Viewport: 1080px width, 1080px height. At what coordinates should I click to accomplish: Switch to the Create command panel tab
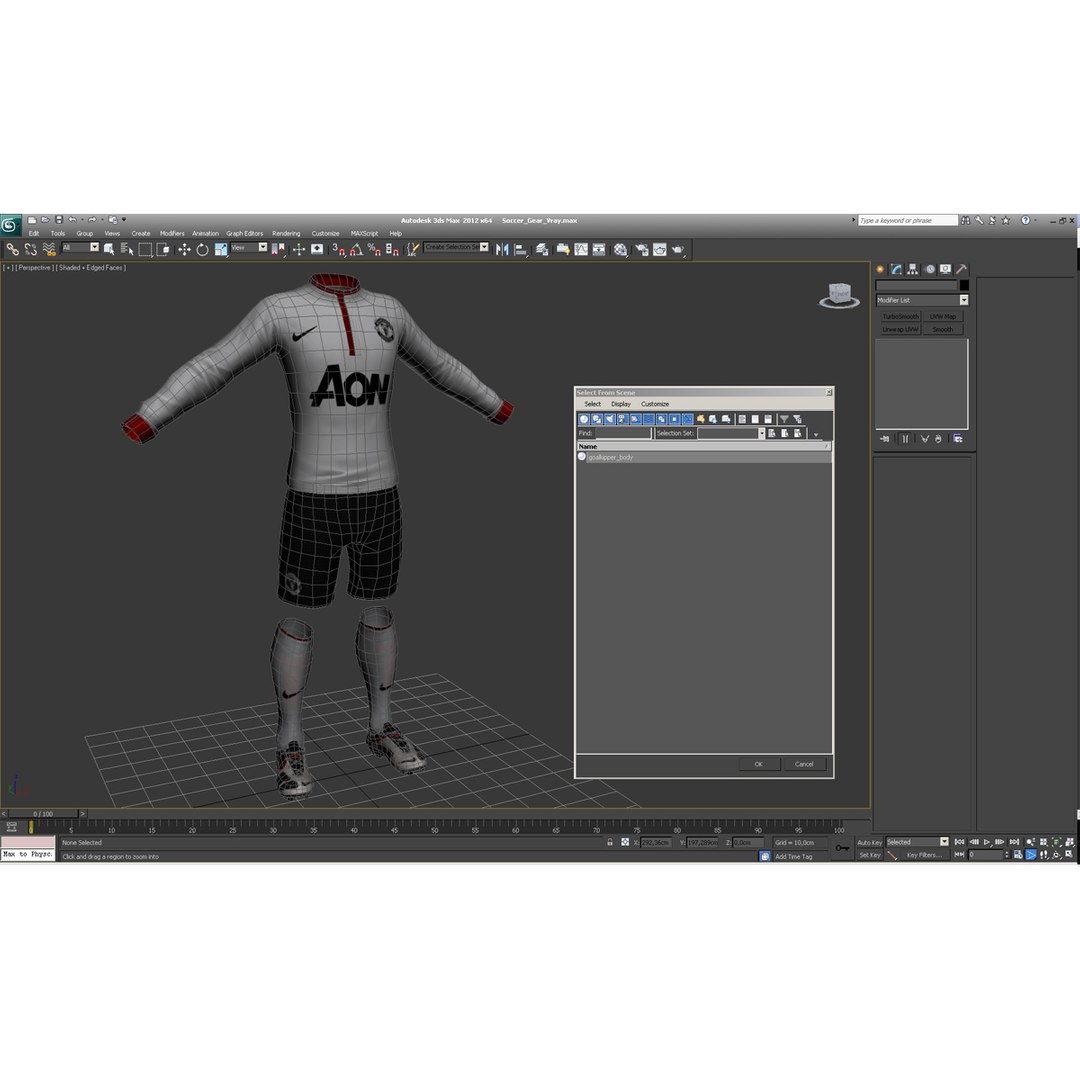click(x=880, y=269)
